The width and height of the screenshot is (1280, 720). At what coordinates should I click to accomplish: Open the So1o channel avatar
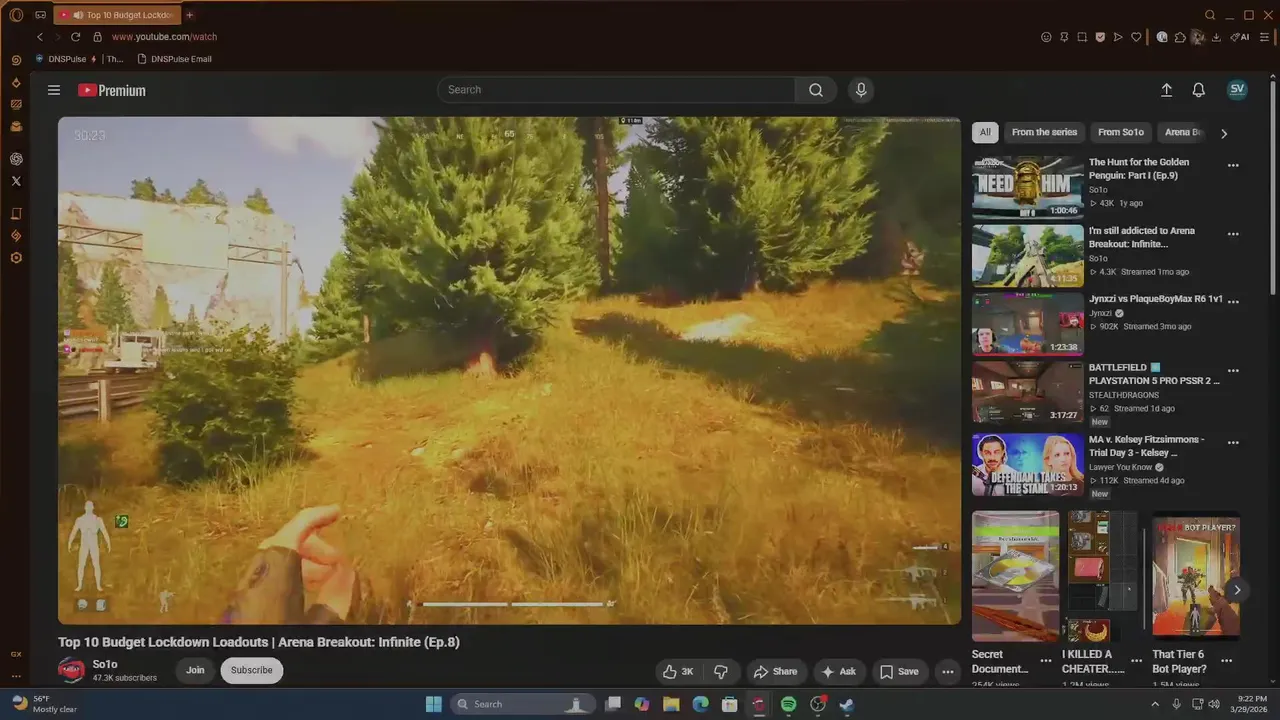[x=71, y=671]
